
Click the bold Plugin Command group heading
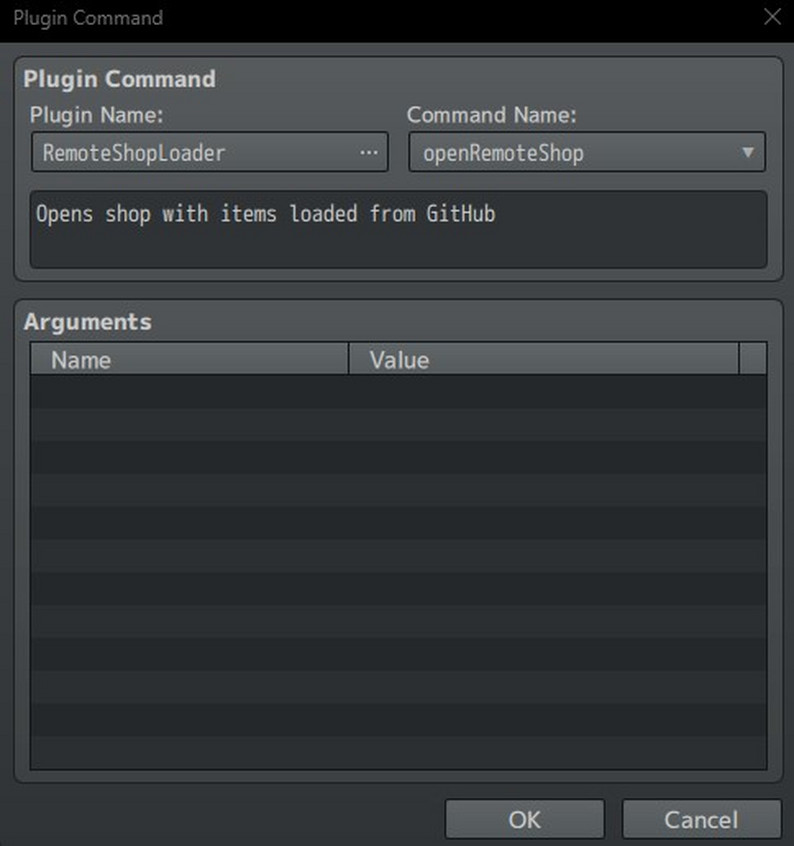[119, 79]
